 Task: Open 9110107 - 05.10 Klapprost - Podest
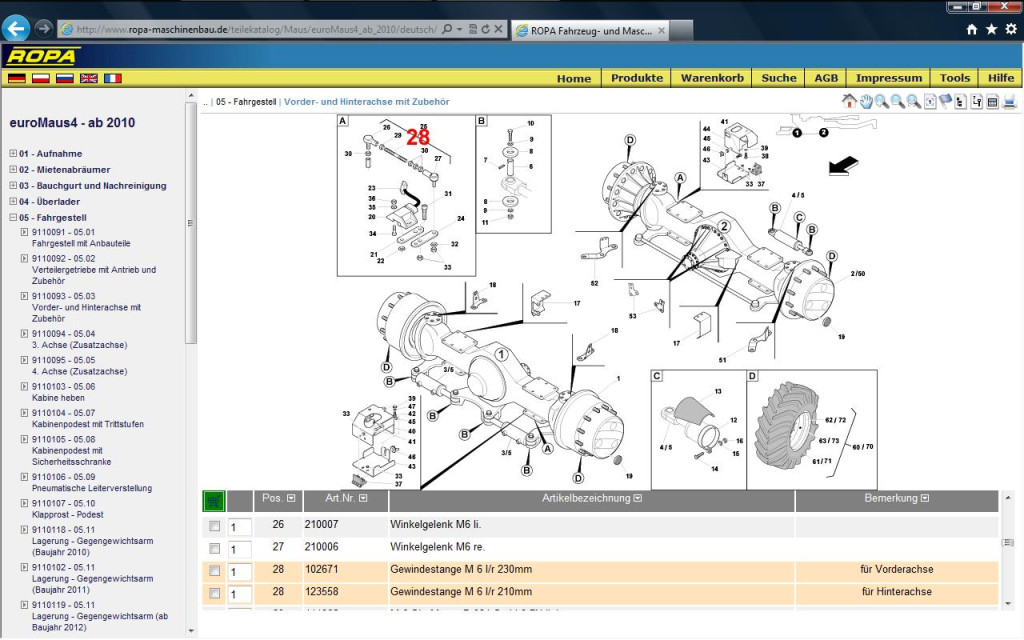(67, 509)
